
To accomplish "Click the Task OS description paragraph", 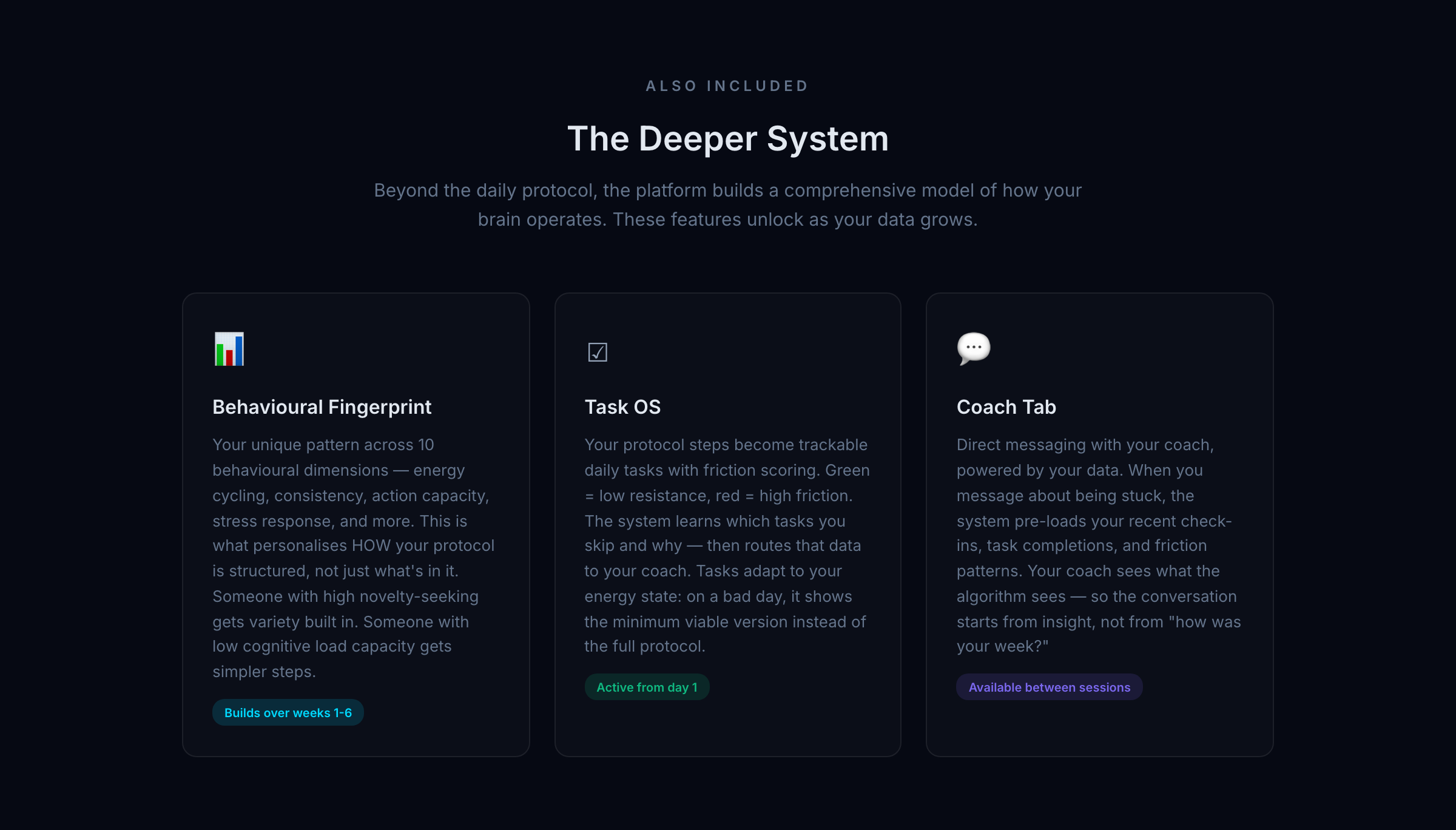I will [x=727, y=545].
